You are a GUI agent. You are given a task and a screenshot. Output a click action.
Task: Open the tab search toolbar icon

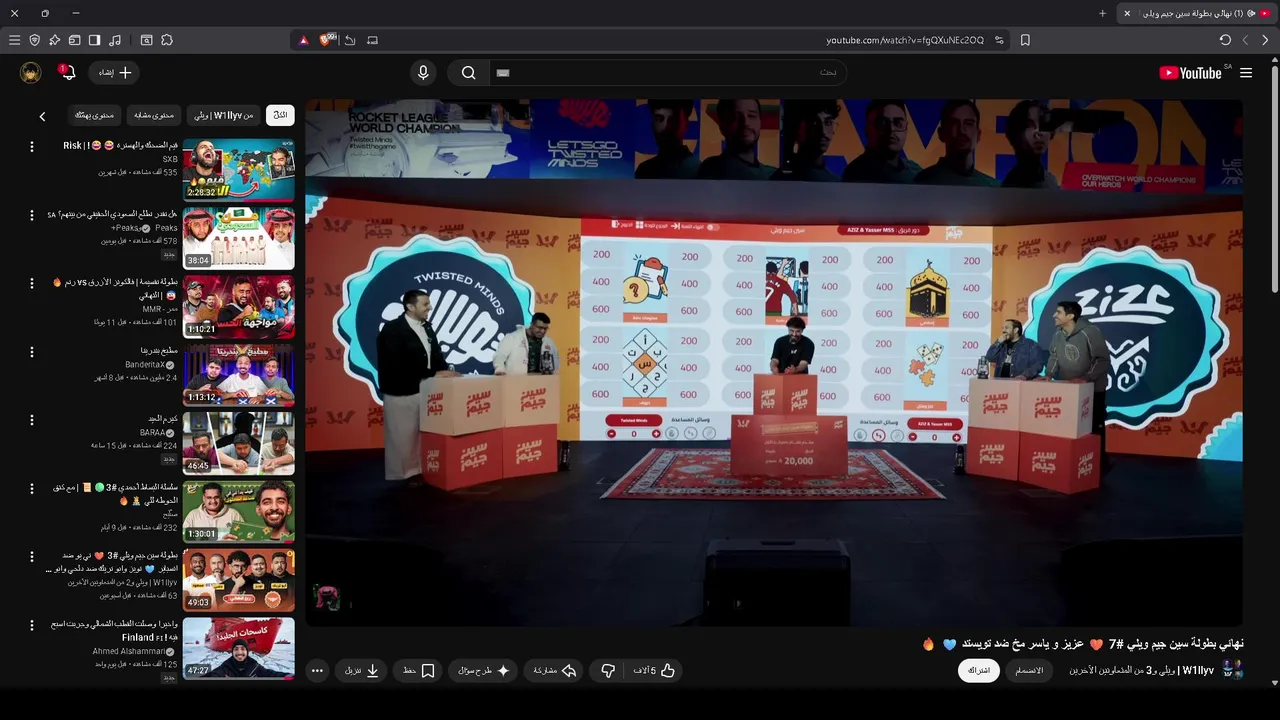[x=146, y=40]
